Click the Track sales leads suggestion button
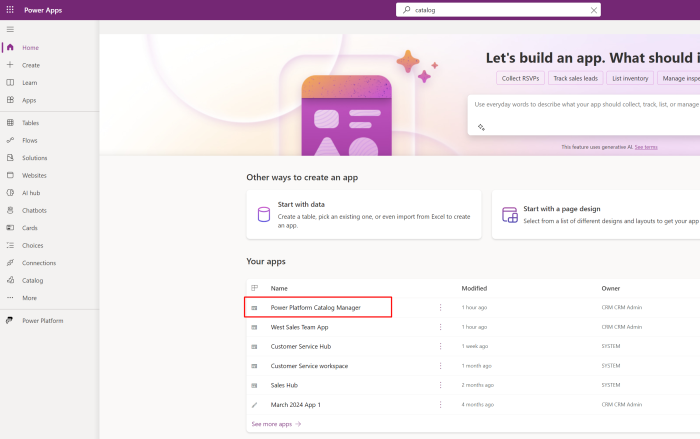The height and width of the screenshot is (439, 700). (575, 78)
